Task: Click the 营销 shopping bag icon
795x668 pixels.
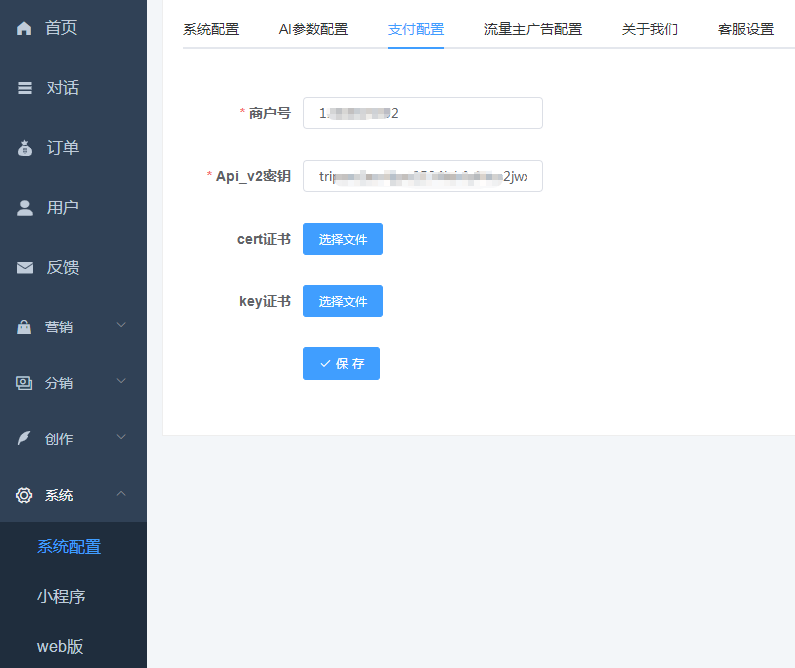Action: pyautogui.click(x=24, y=327)
